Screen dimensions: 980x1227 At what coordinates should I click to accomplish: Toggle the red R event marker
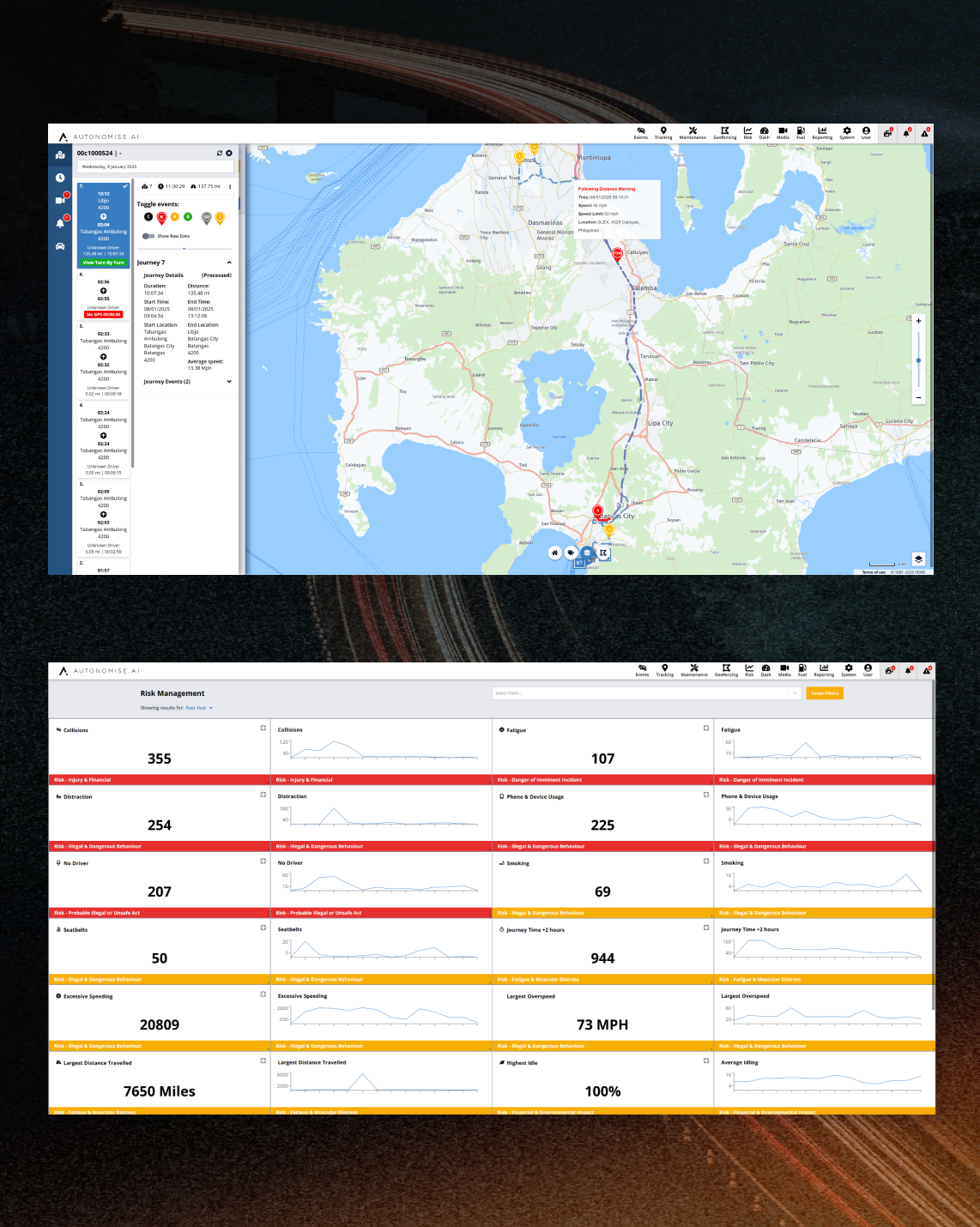161,218
